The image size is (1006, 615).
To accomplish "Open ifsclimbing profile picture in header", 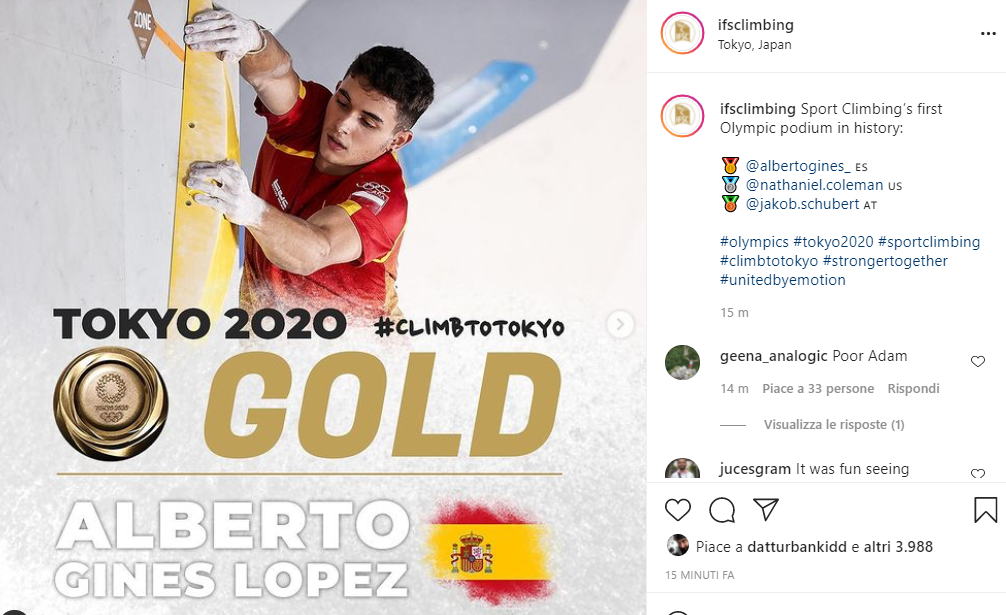I will pos(682,33).
